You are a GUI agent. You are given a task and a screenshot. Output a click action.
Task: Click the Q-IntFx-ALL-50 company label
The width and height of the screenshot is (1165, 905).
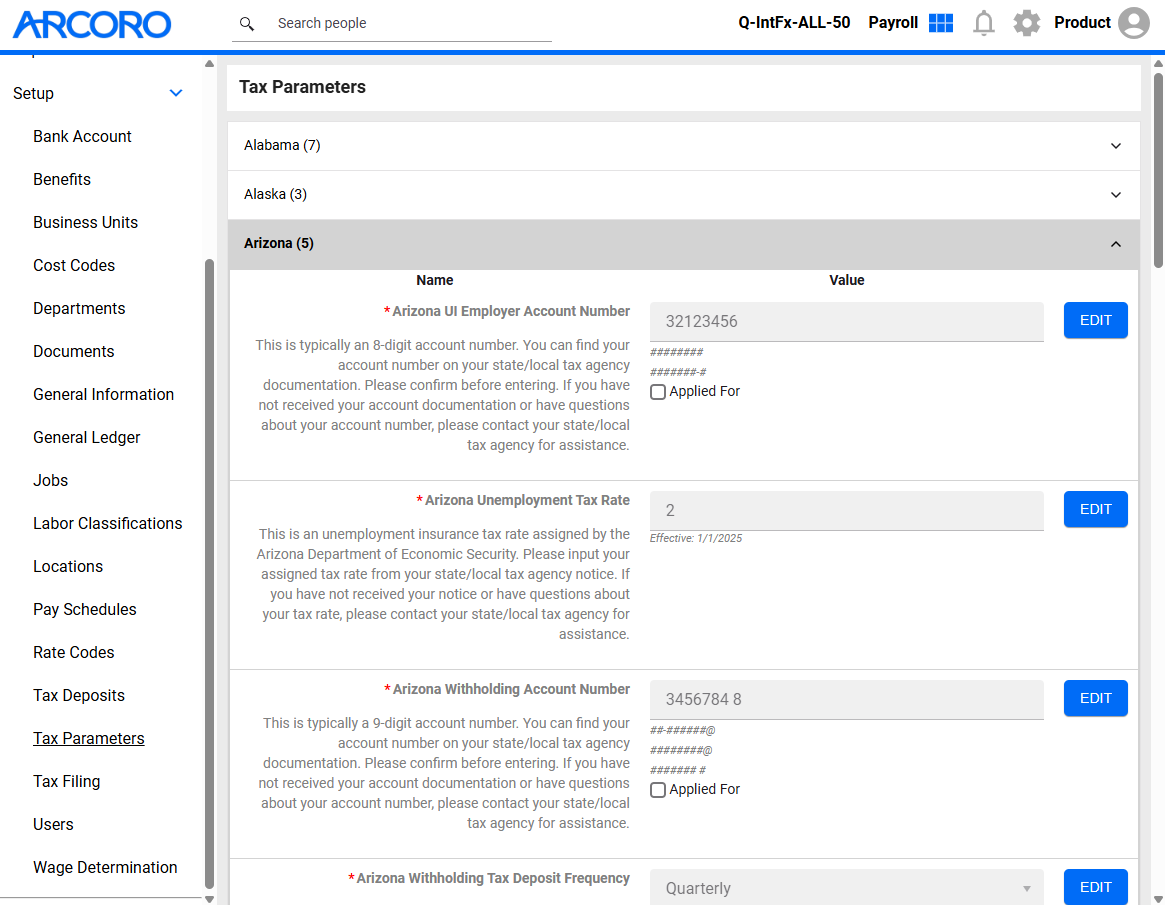(x=794, y=23)
